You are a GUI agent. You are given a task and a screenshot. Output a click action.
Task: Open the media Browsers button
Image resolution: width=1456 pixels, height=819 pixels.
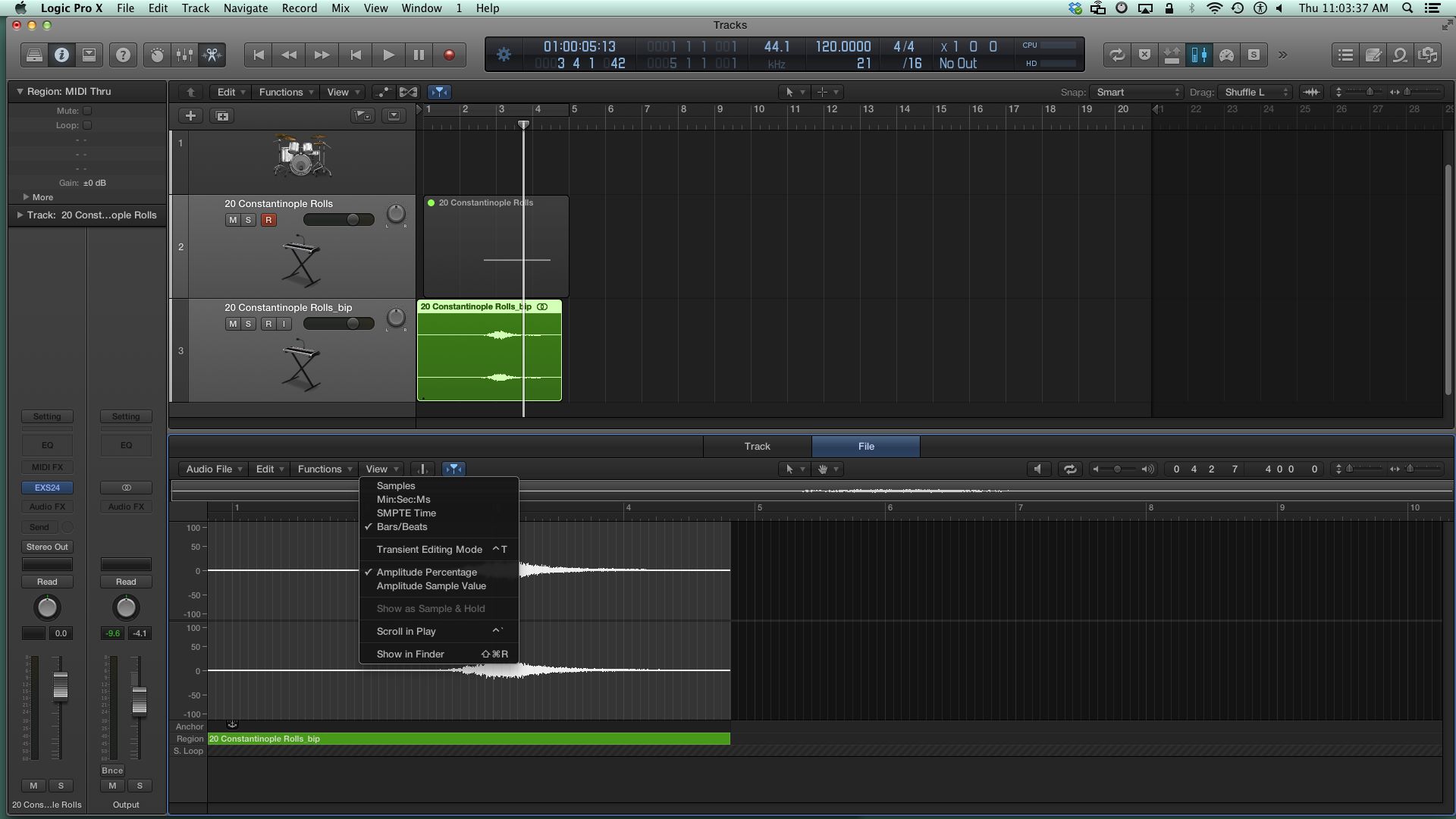coord(1428,55)
